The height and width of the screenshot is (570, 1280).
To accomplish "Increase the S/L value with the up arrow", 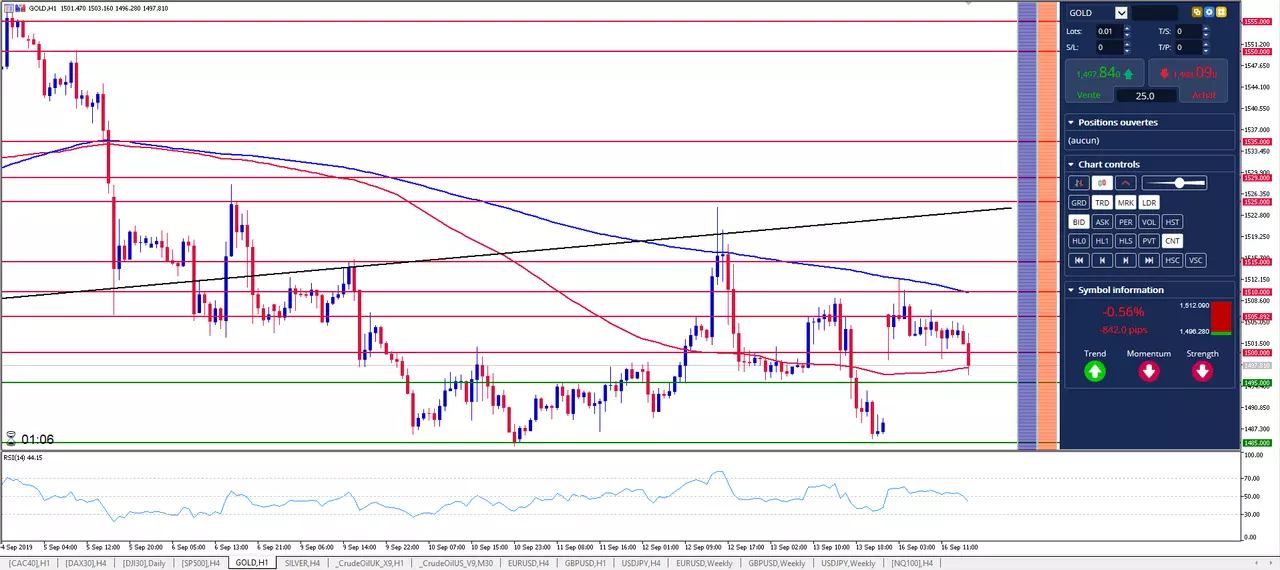I will click(1127, 44).
